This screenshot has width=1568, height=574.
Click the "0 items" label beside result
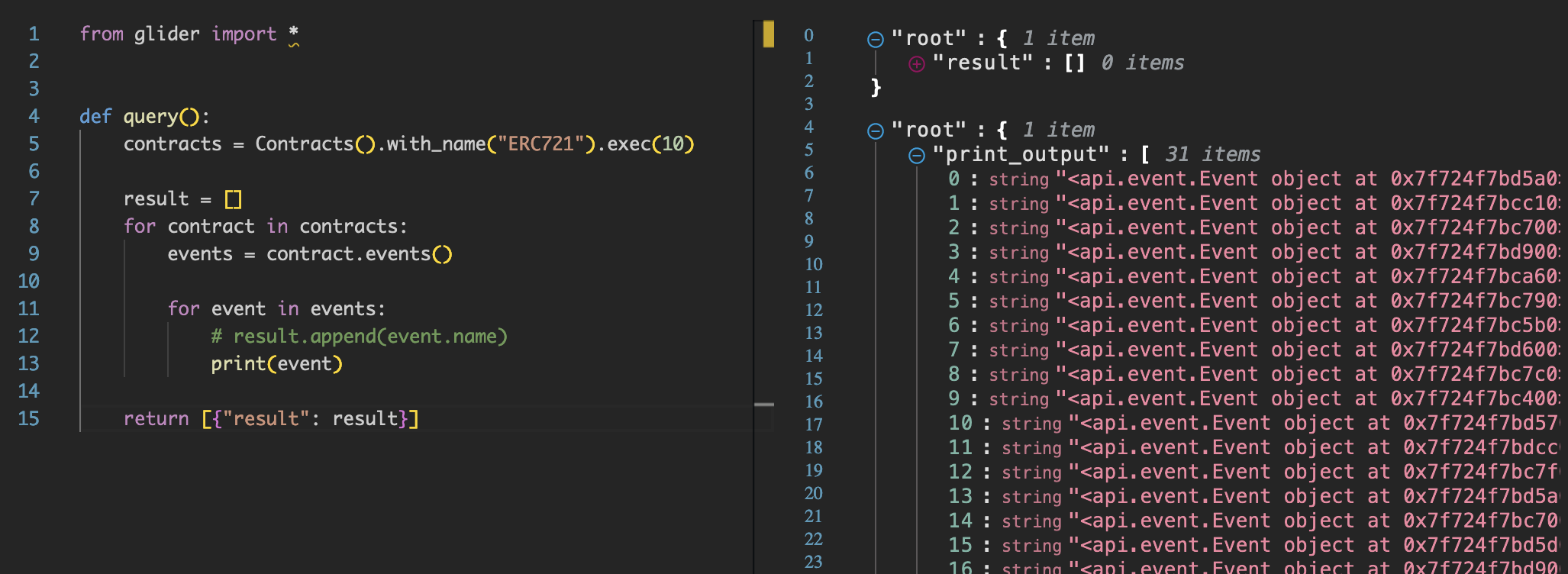click(x=1143, y=63)
